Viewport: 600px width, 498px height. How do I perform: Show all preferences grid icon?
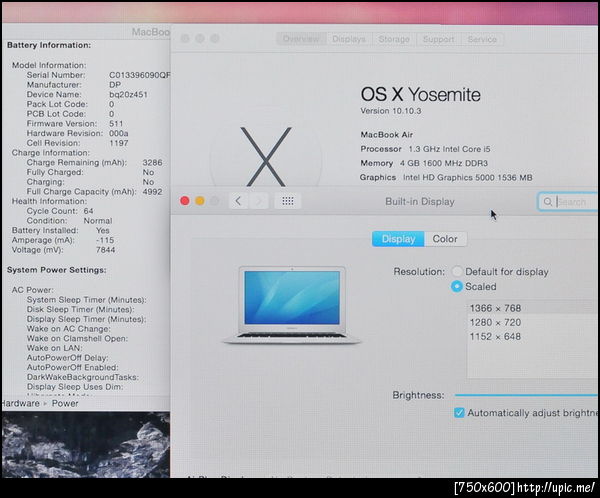click(288, 201)
